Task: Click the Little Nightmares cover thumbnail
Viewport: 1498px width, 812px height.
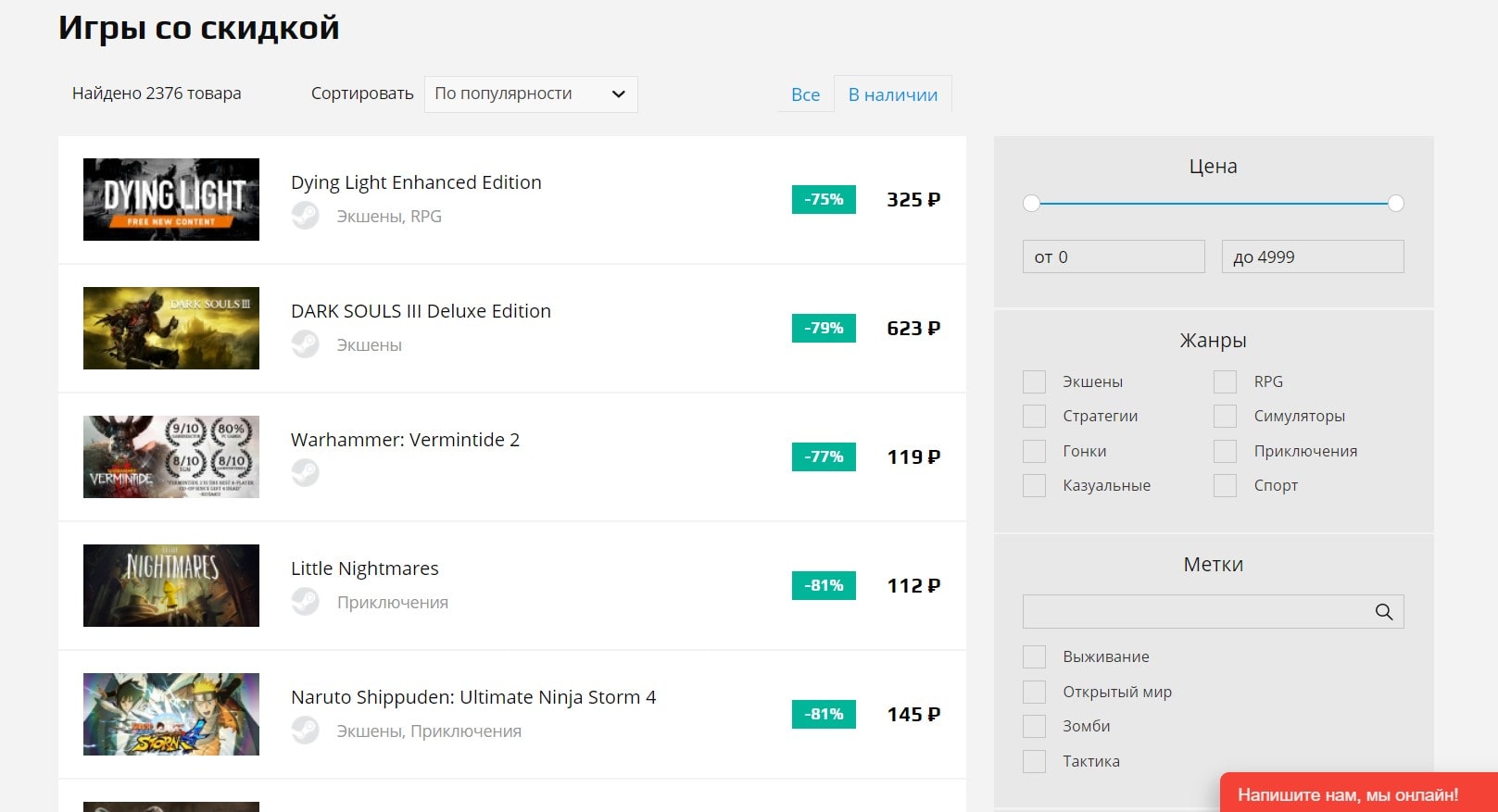Action: tap(171, 585)
